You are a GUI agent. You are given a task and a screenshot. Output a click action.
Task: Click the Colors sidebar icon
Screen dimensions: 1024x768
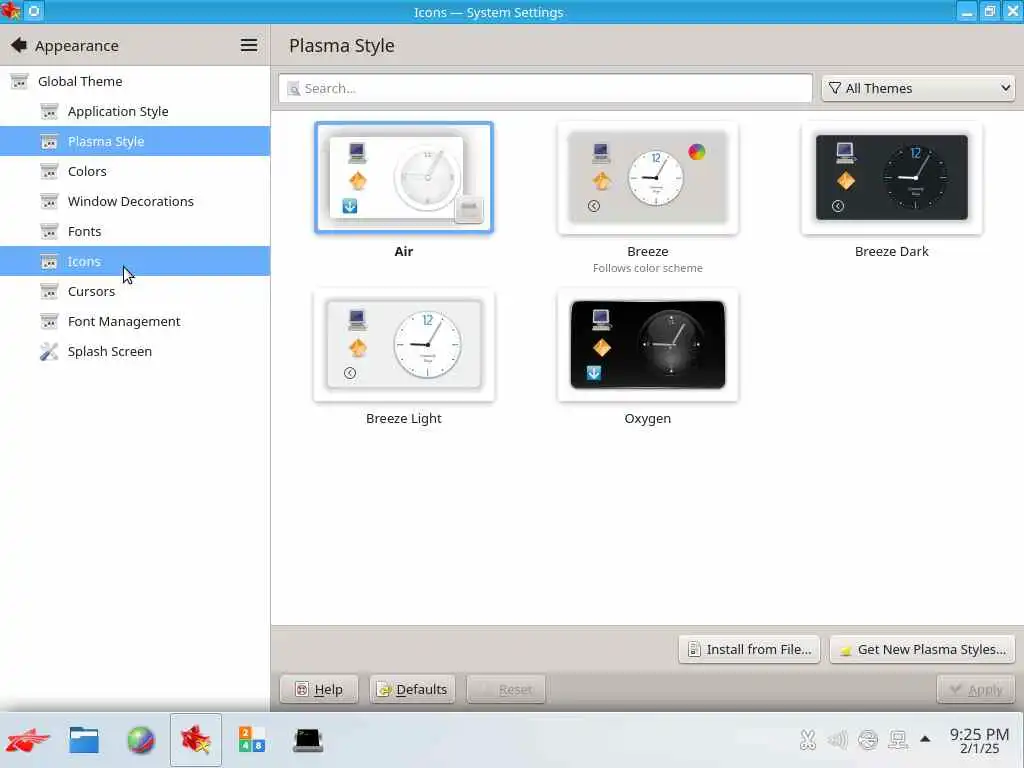pos(50,171)
